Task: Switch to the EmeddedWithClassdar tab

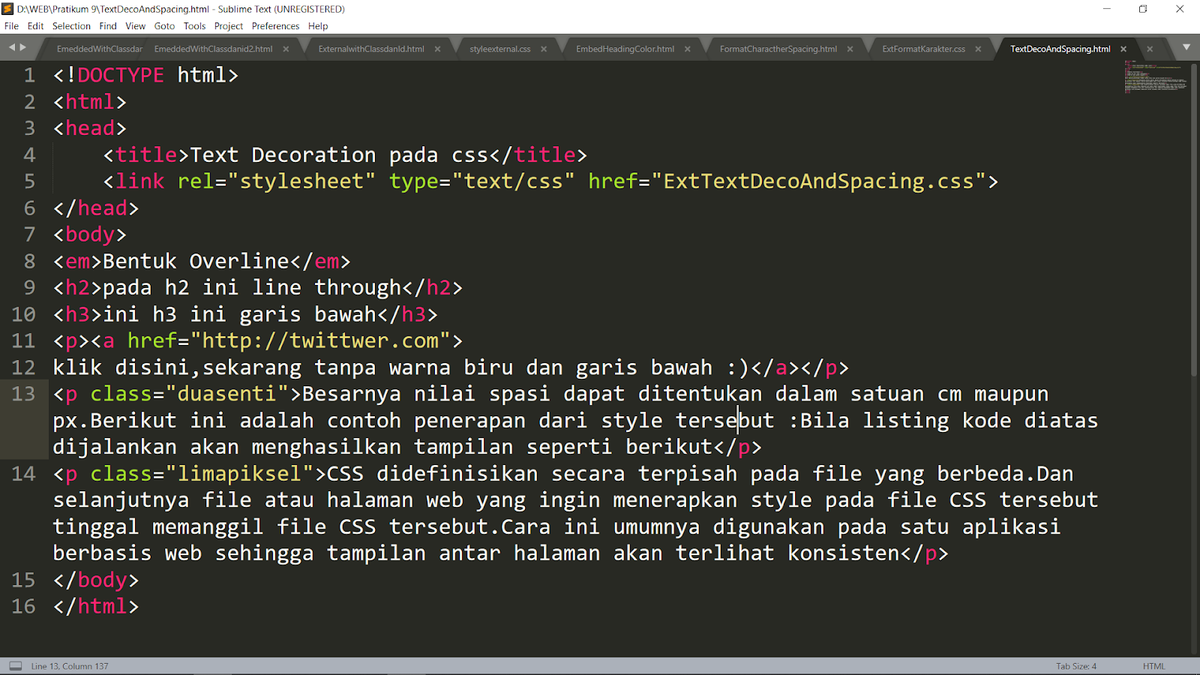Action: [99, 48]
